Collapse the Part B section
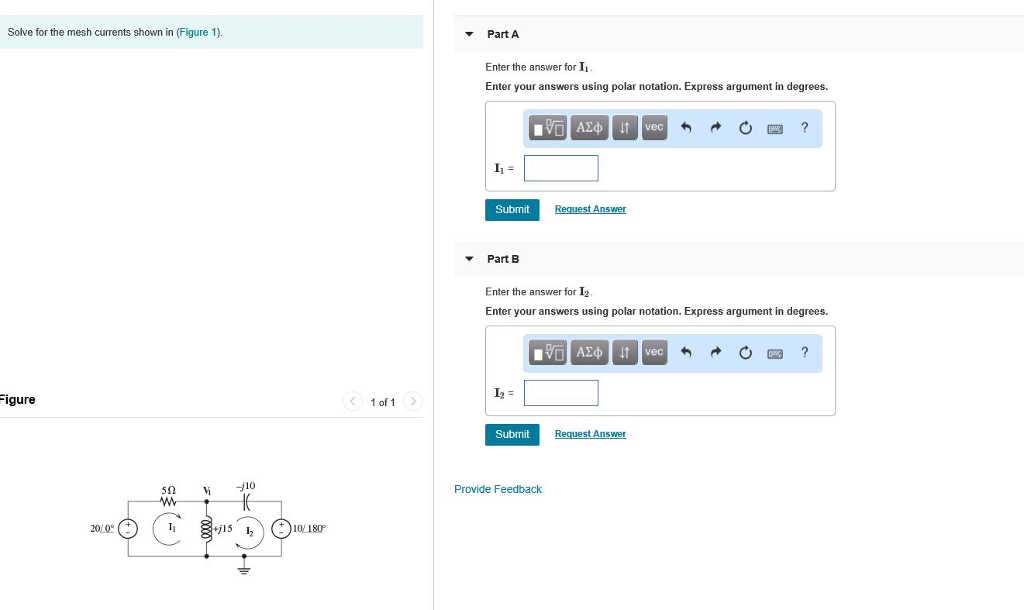This screenshot has width=1024, height=610. [x=468, y=258]
